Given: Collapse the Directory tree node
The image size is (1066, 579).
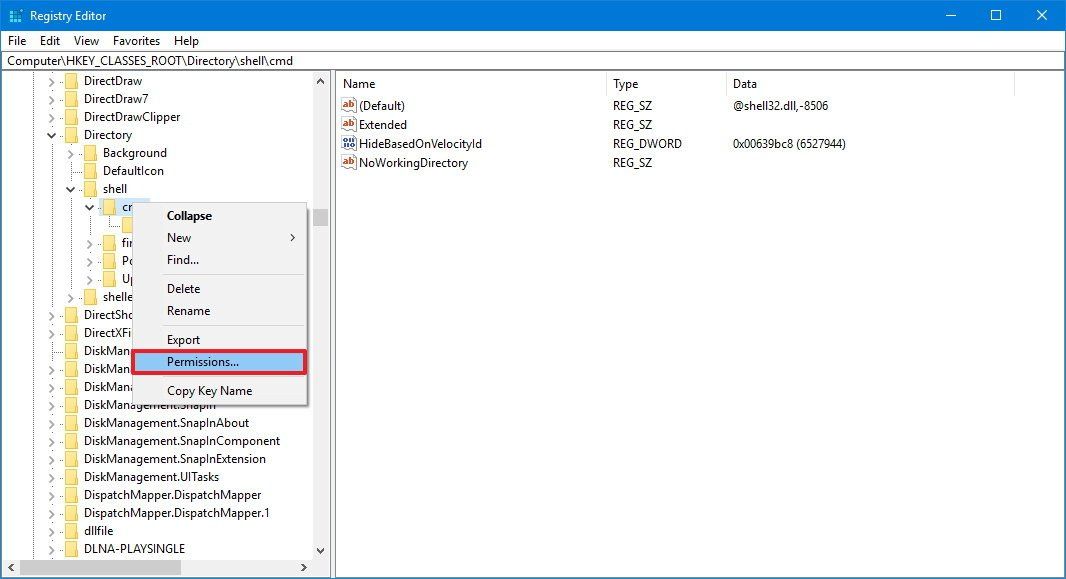Looking at the screenshot, I should click(x=51, y=134).
